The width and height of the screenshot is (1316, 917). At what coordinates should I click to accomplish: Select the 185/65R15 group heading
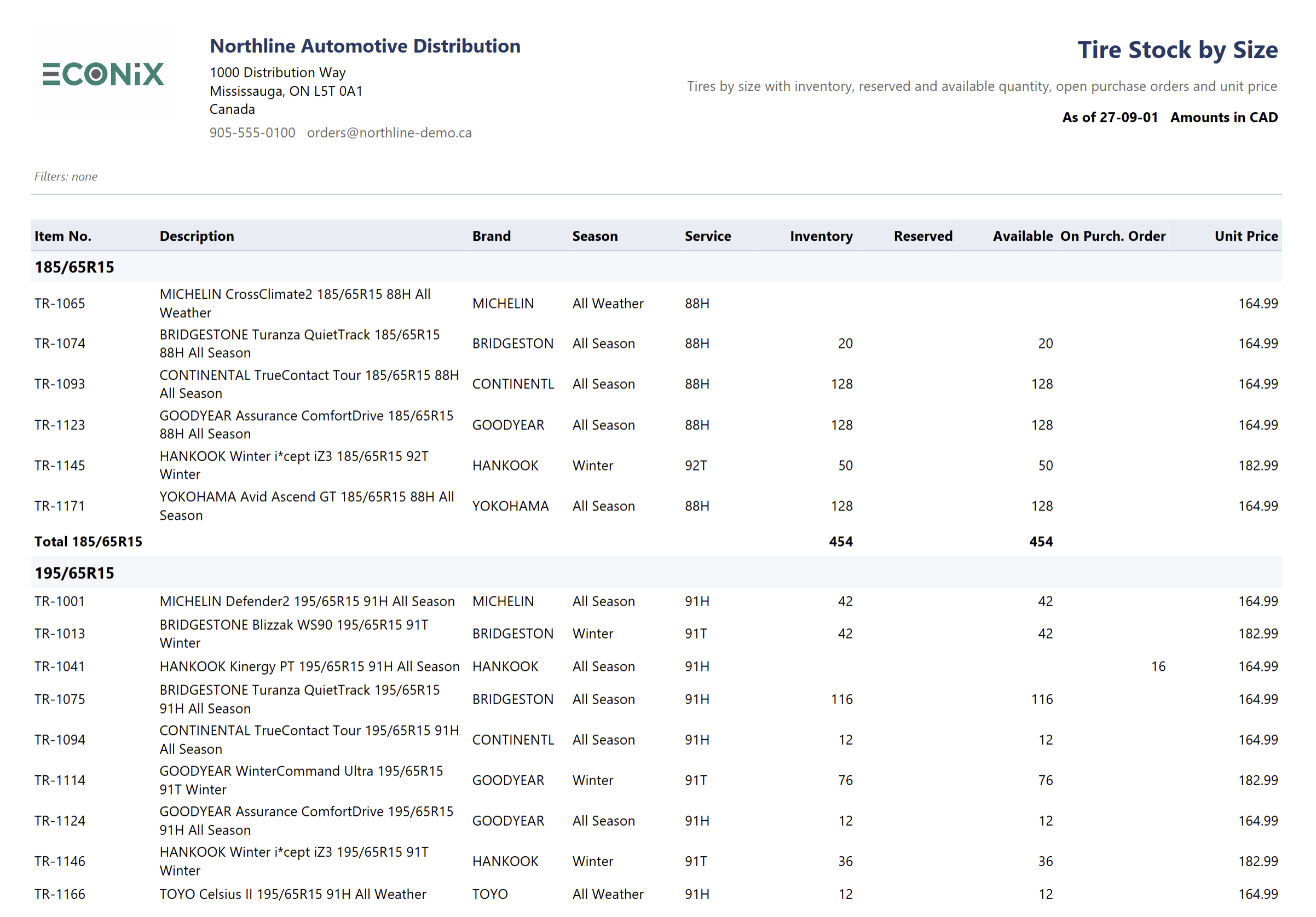(74, 267)
